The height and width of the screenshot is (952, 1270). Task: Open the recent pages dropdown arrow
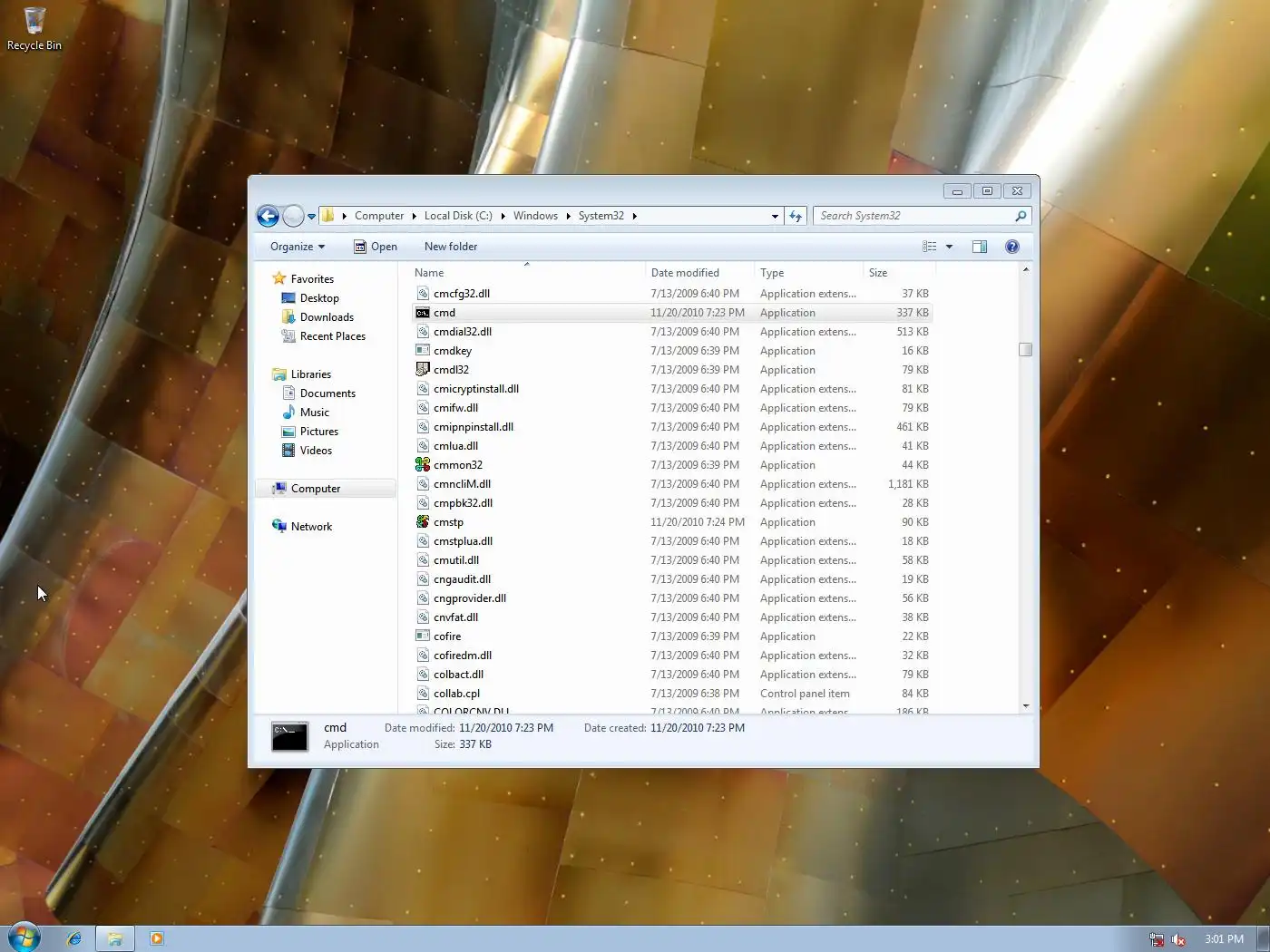[x=311, y=217]
